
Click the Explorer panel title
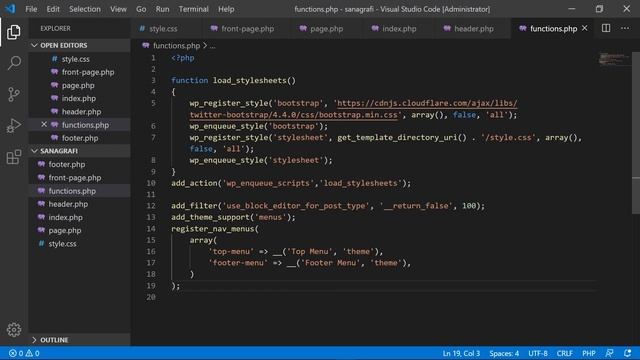coord(56,29)
